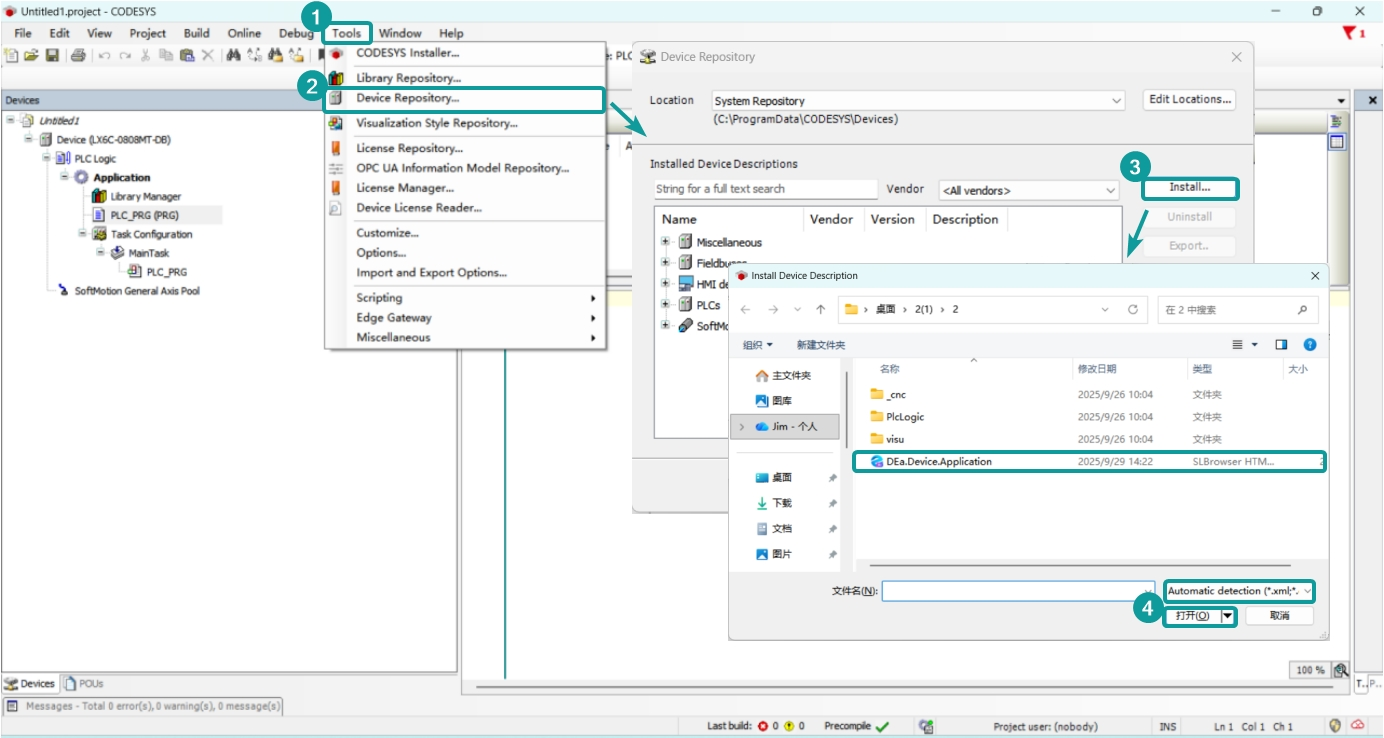
Task: Click the 打开(O) open button
Action: pyautogui.click(x=1192, y=616)
